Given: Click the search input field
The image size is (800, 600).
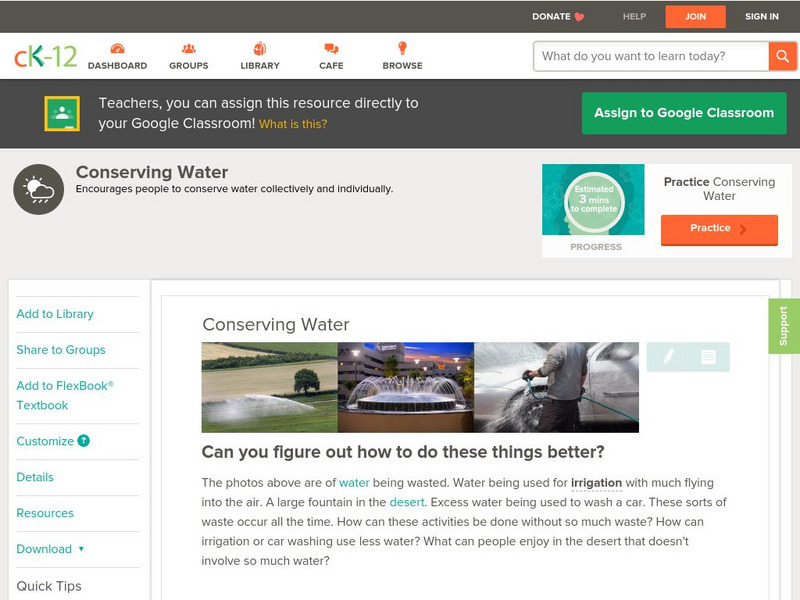Looking at the screenshot, I should tap(651, 56).
